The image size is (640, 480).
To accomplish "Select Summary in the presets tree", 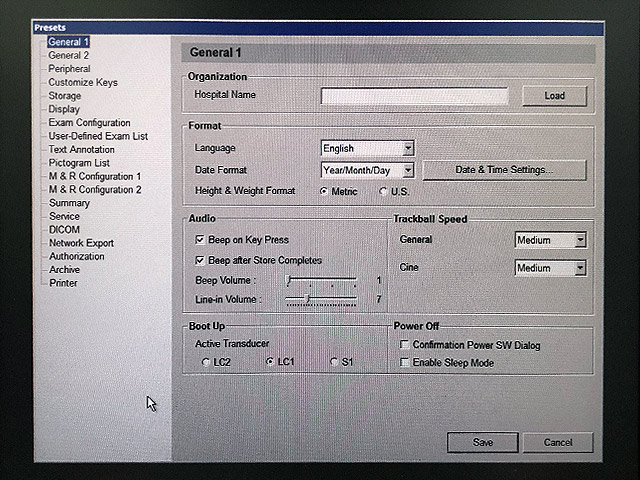I will click(x=69, y=203).
